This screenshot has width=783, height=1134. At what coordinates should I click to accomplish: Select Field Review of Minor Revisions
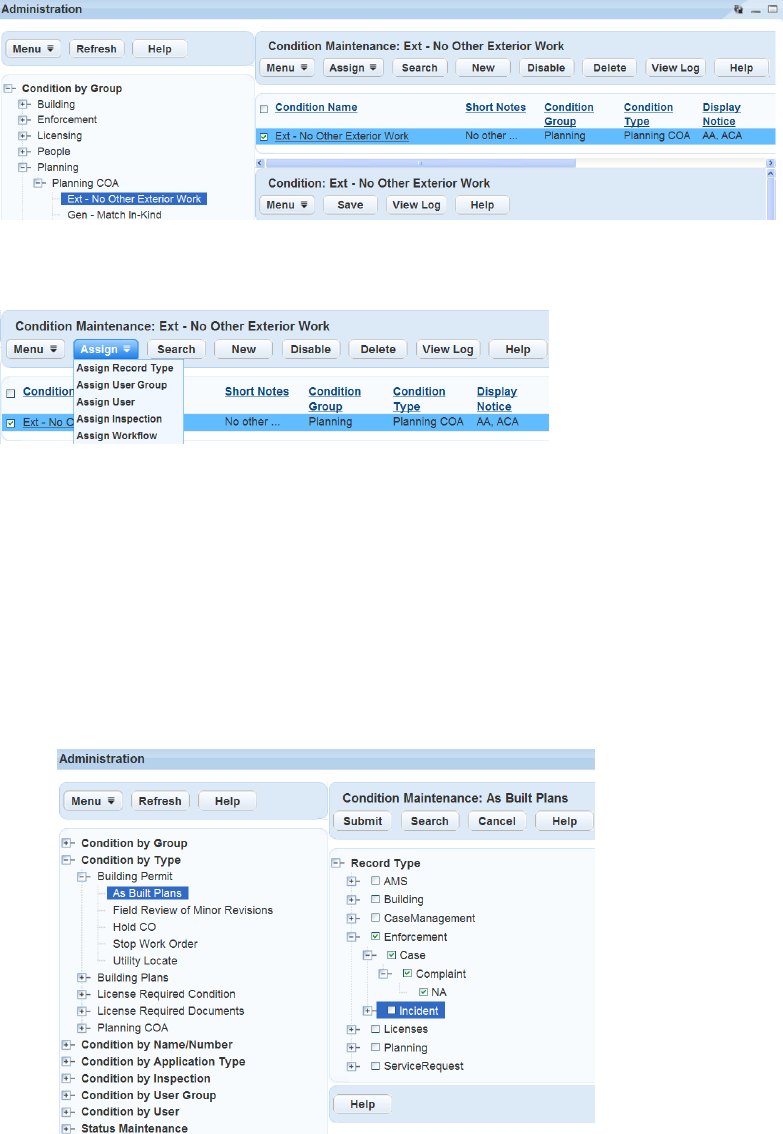(x=193, y=910)
